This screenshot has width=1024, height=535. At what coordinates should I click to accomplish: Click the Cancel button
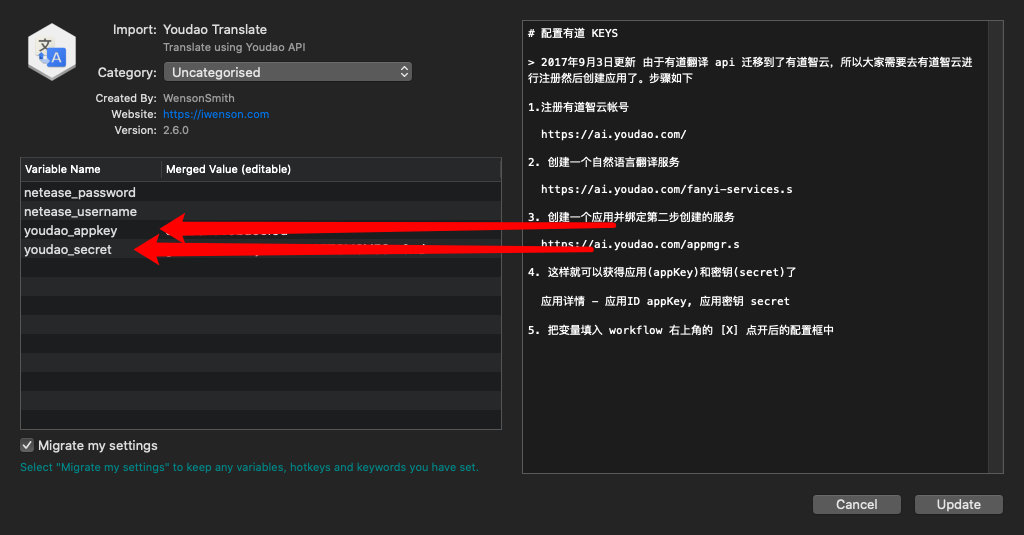coord(856,504)
